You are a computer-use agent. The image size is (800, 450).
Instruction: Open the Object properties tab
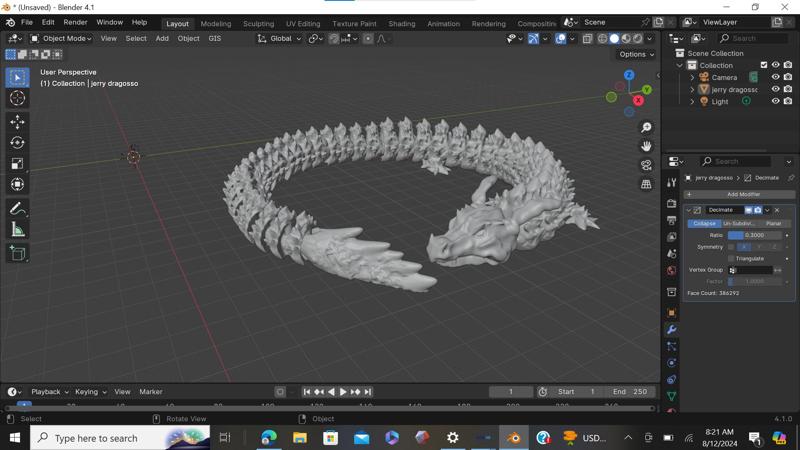tap(671, 312)
